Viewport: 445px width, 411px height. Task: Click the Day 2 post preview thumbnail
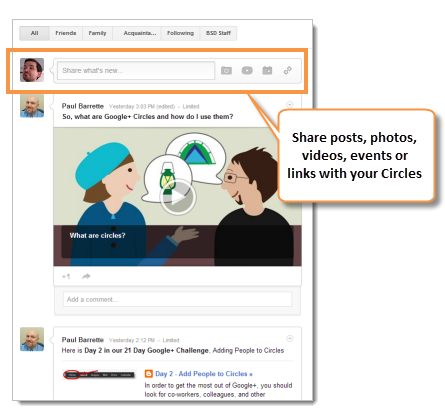[99, 375]
